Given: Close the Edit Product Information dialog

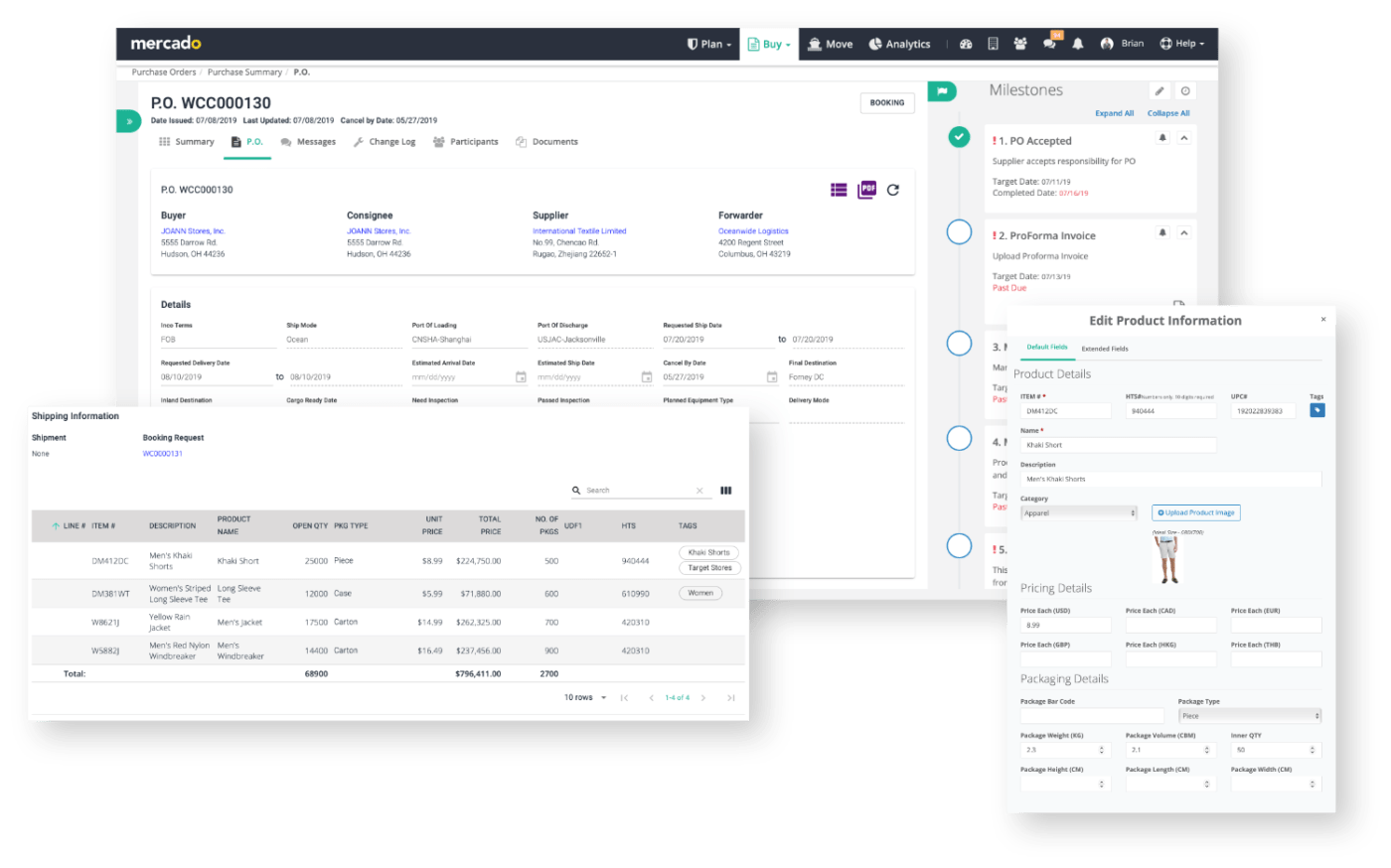Looking at the screenshot, I should tap(1322, 320).
